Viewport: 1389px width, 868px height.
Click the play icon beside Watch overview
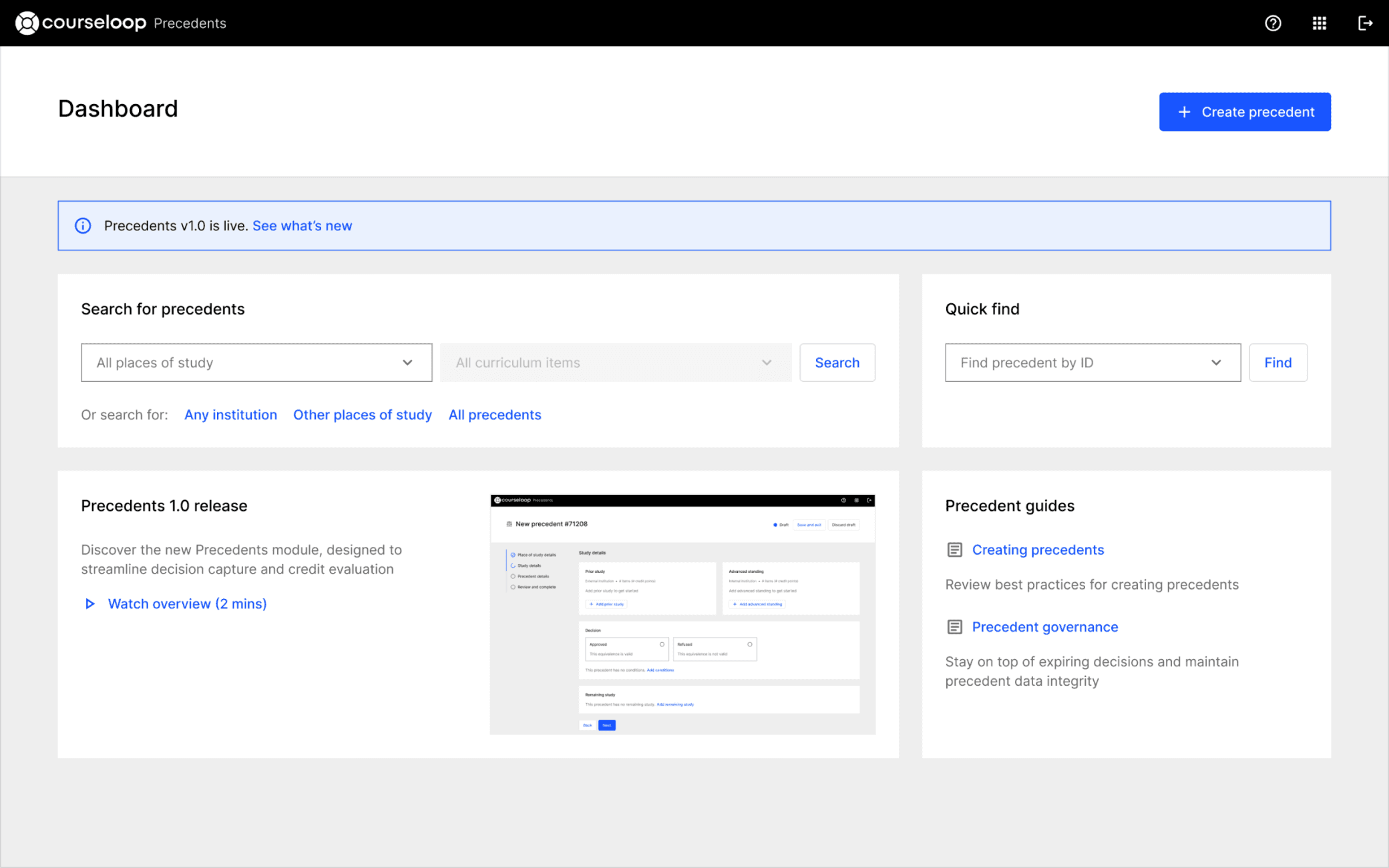pyautogui.click(x=89, y=604)
